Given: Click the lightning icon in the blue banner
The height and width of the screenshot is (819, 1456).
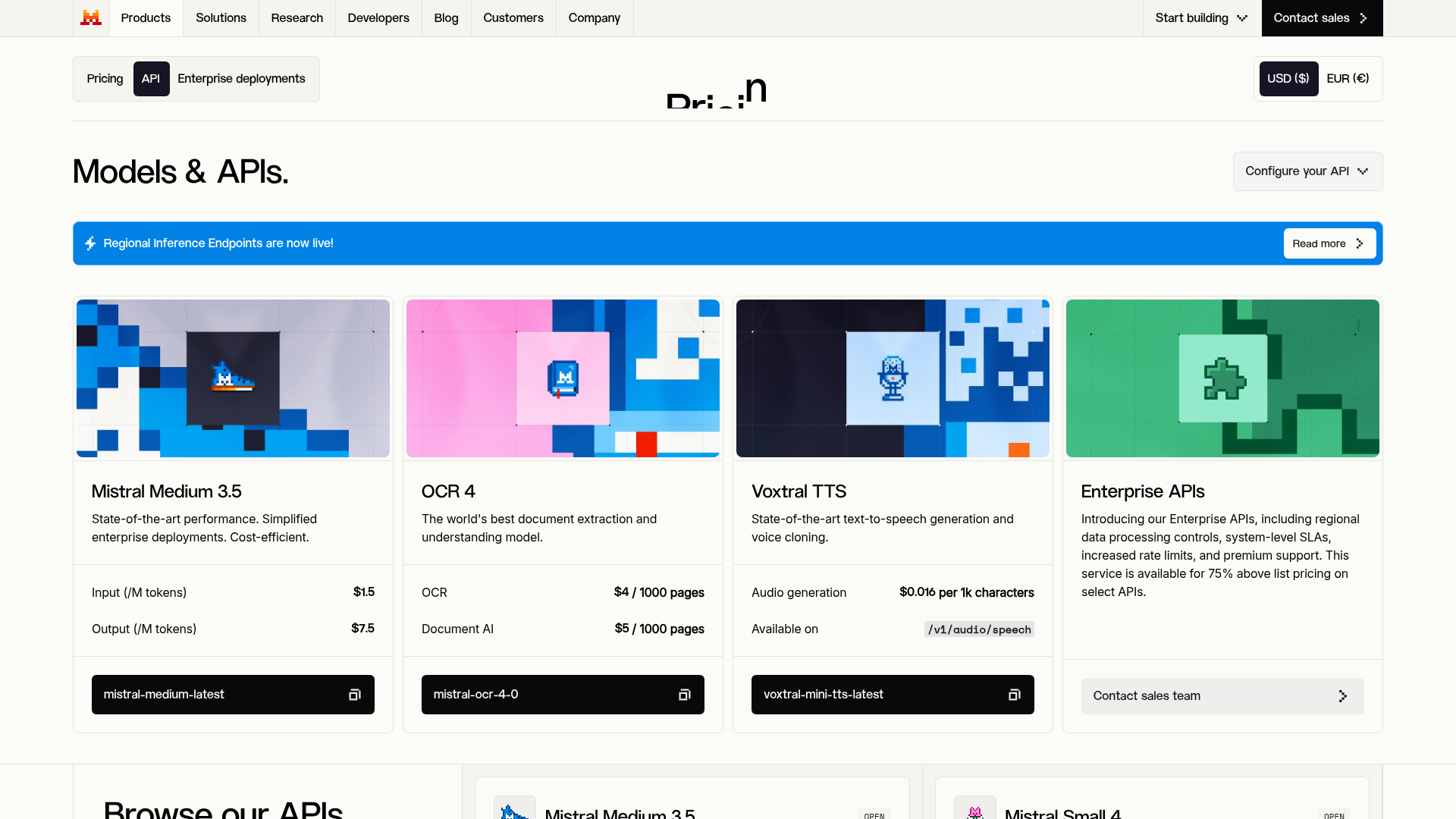Looking at the screenshot, I should pyautogui.click(x=90, y=243).
